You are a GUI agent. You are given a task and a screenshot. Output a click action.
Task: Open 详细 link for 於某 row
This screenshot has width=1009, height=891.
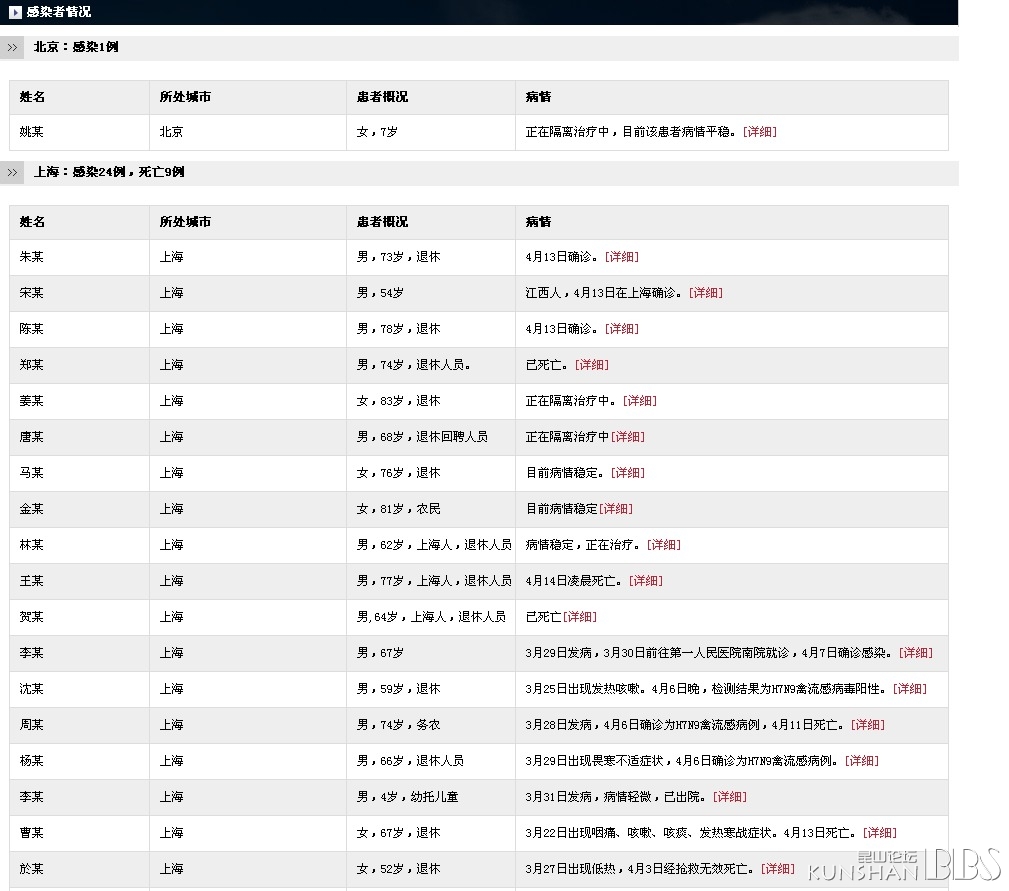click(x=777, y=869)
